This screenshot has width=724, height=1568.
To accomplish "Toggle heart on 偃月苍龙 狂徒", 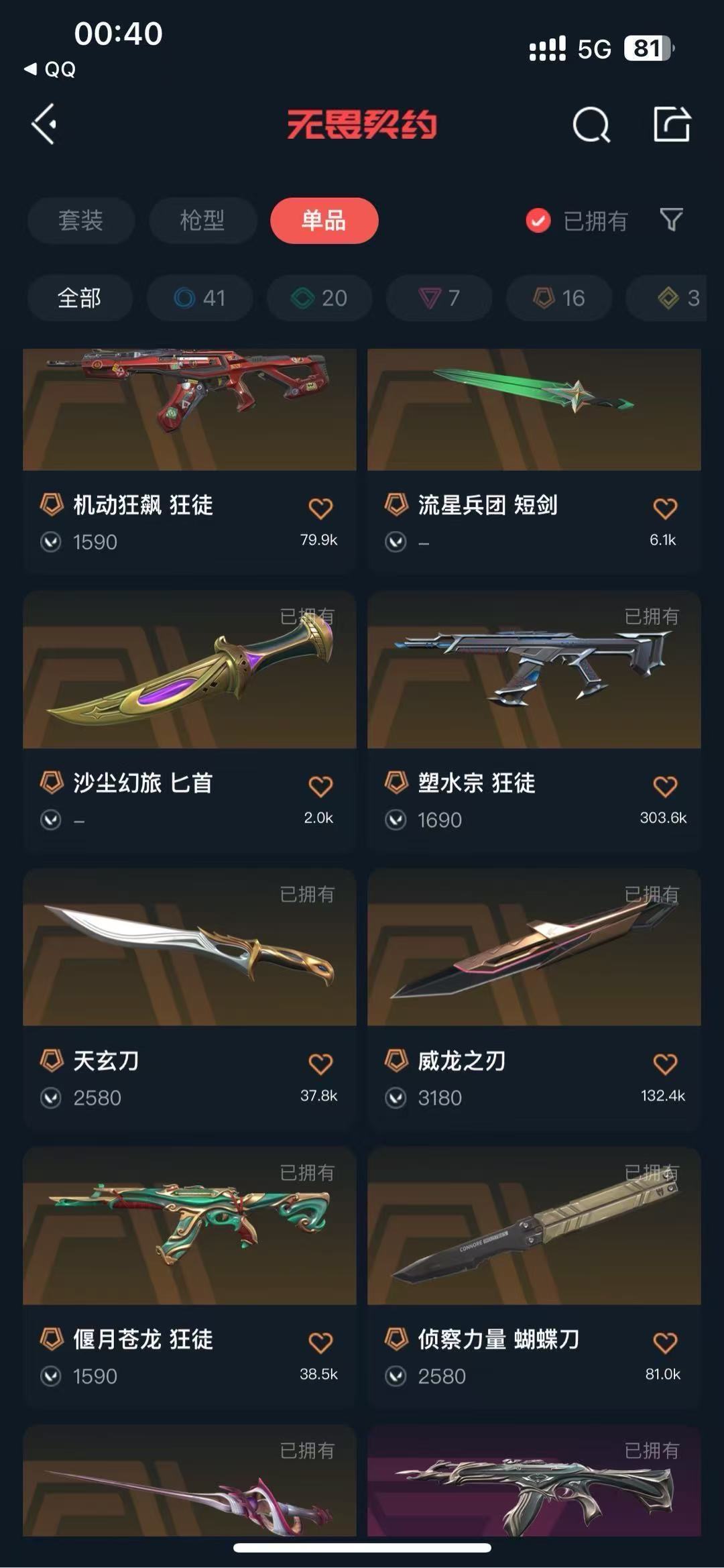I will 320,1343.
